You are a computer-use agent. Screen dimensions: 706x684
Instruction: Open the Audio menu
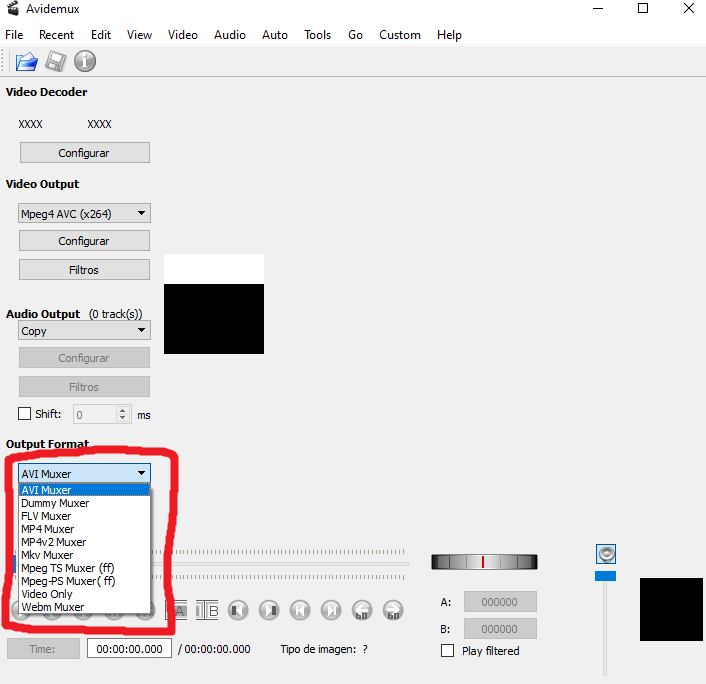click(230, 35)
